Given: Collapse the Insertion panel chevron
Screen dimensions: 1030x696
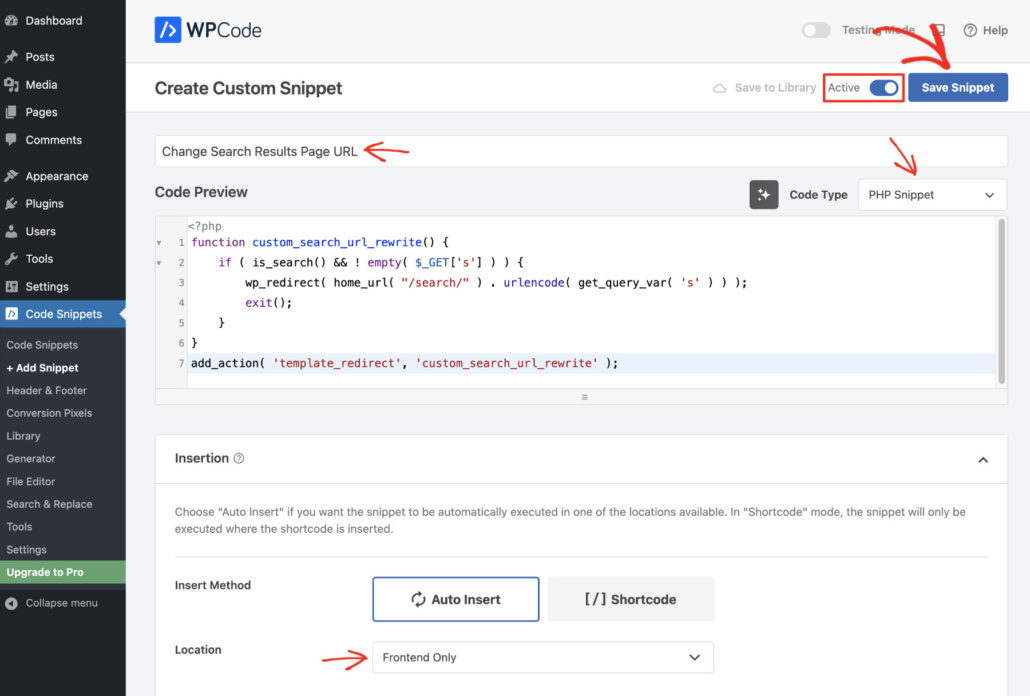Looking at the screenshot, I should tap(983, 460).
